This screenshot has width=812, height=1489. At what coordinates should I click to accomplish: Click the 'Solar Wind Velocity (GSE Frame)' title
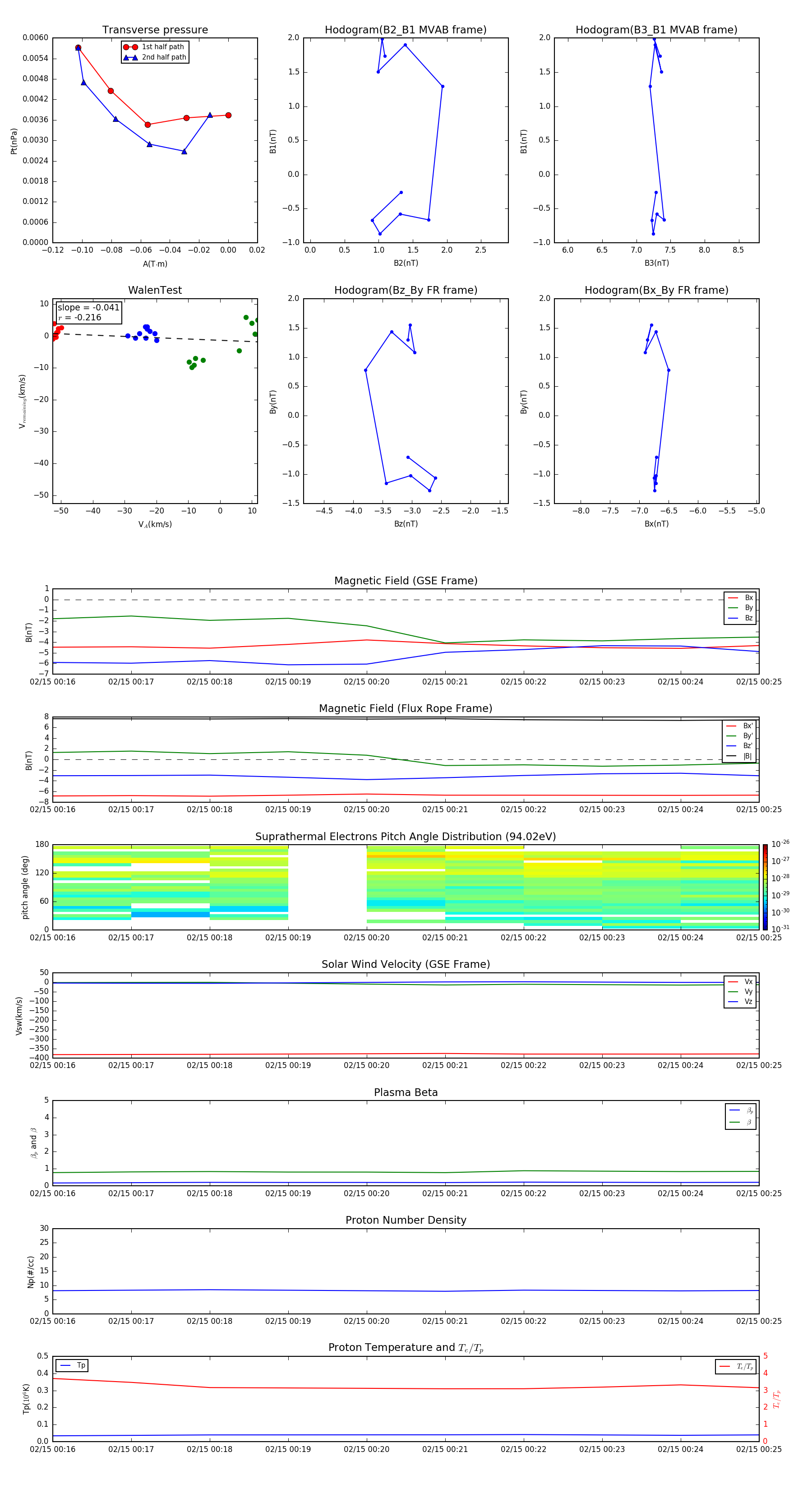click(406, 965)
